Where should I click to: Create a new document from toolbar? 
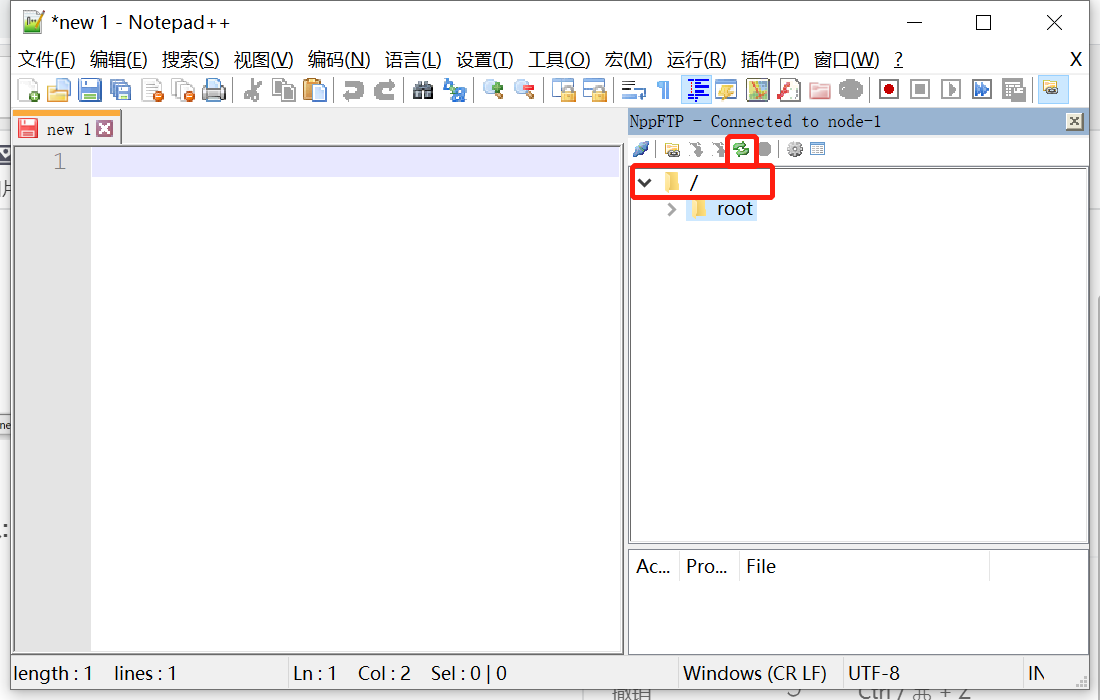click(x=28, y=90)
